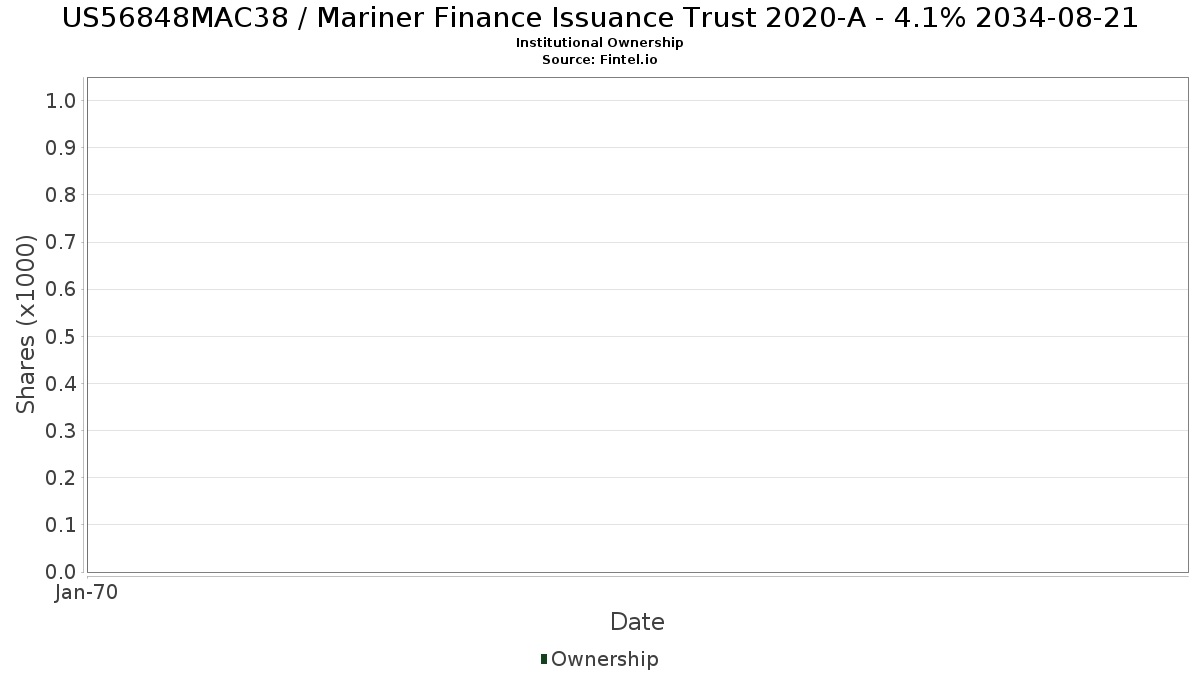Select the 0.8 y-axis tick label

point(61,195)
